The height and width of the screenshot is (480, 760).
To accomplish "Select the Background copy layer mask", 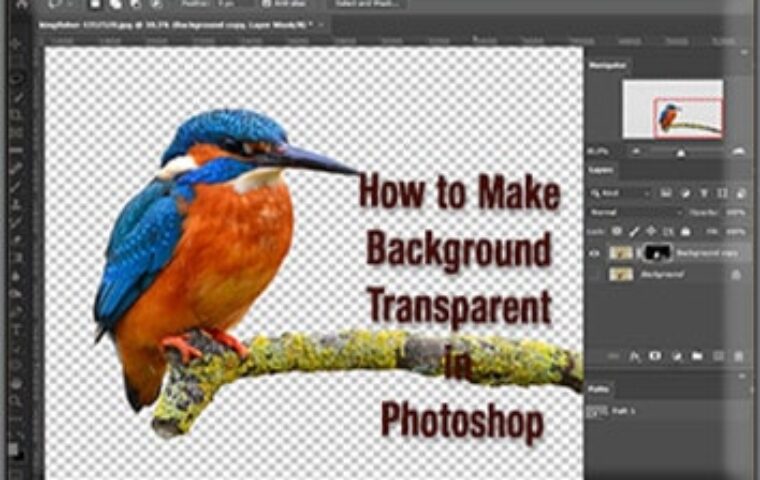I will pos(658,253).
